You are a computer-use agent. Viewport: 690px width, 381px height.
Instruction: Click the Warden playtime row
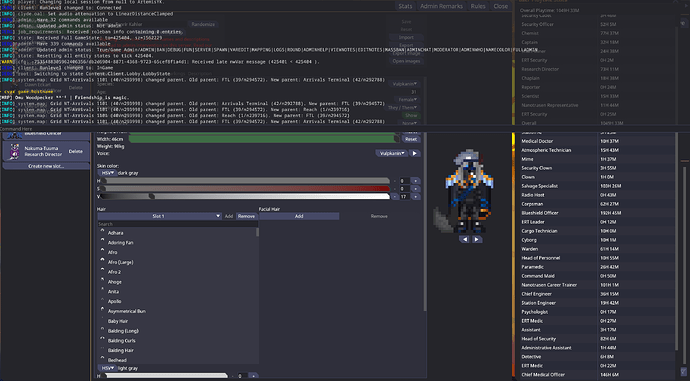pos(598,249)
